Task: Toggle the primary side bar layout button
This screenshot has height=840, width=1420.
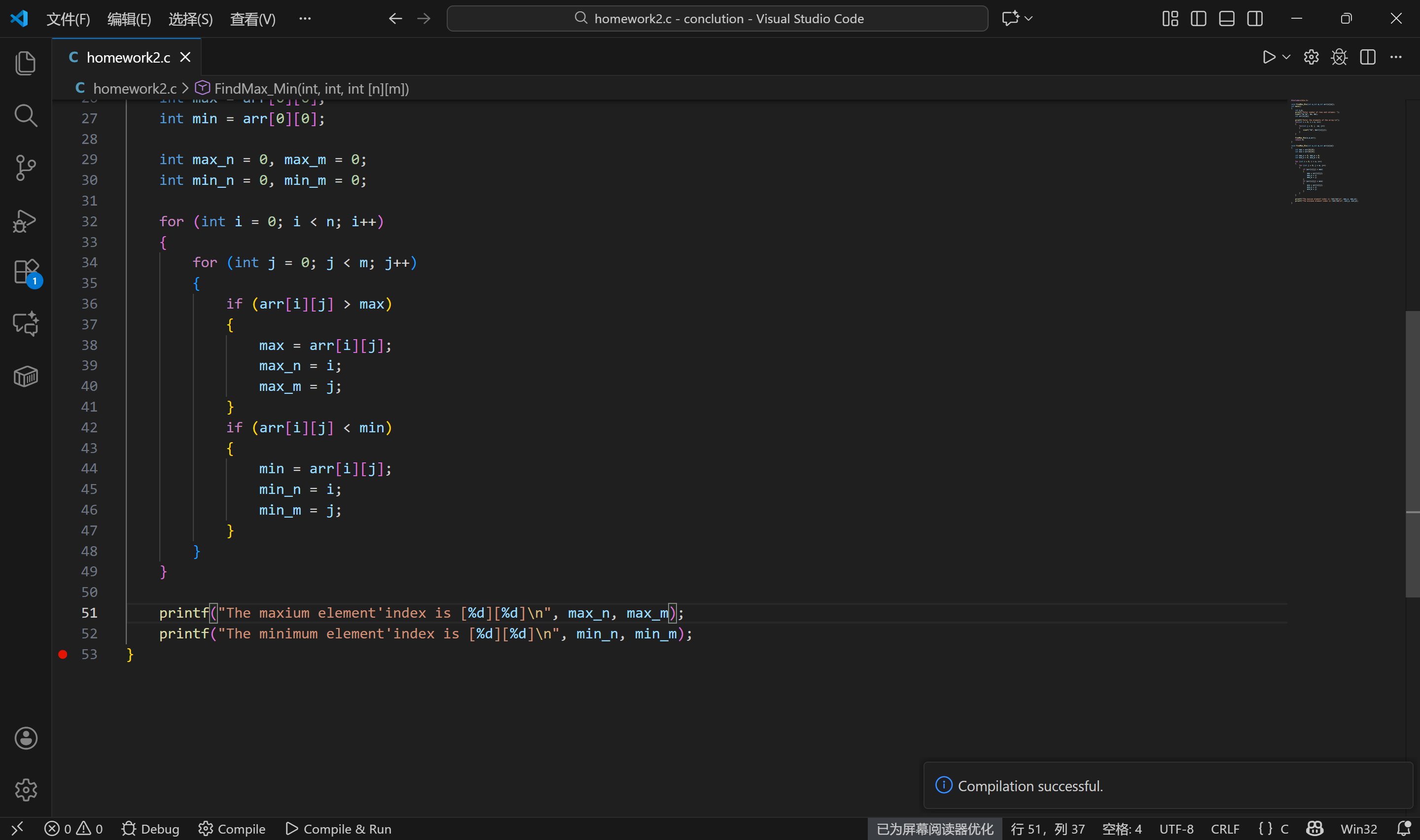Action: [x=1198, y=19]
